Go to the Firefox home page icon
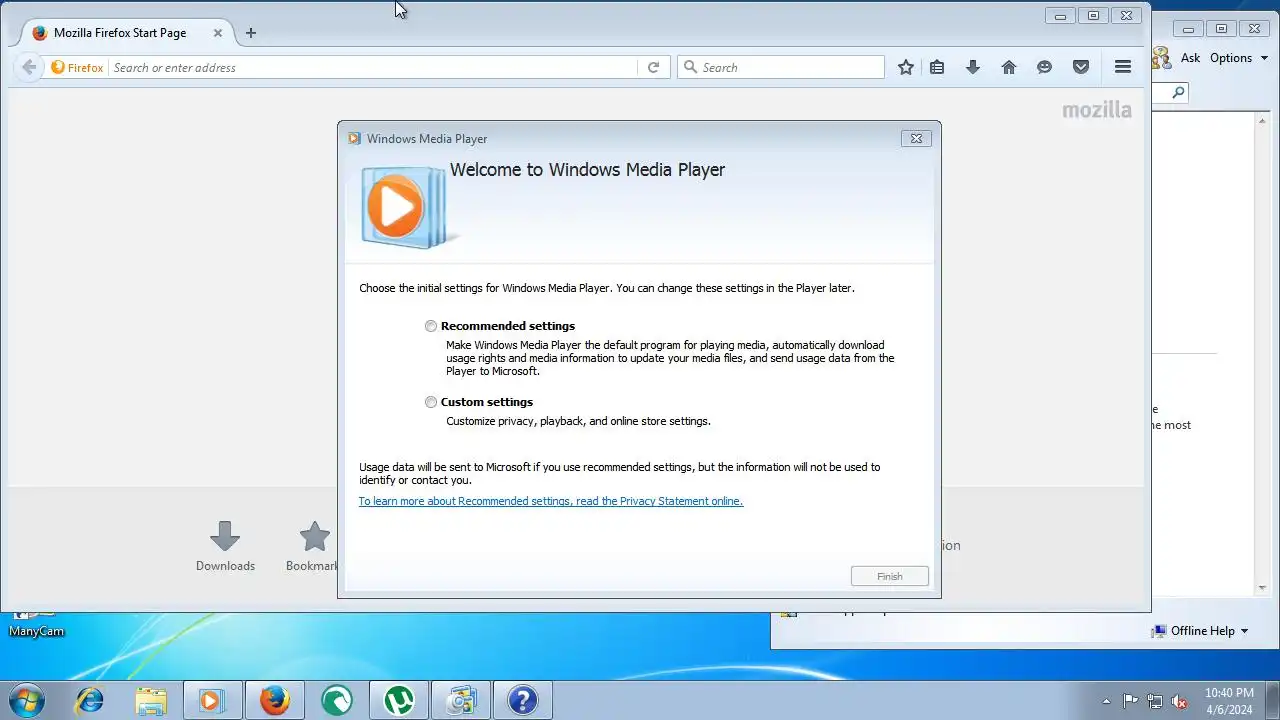The width and height of the screenshot is (1280, 720). (x=1009, y=67)
